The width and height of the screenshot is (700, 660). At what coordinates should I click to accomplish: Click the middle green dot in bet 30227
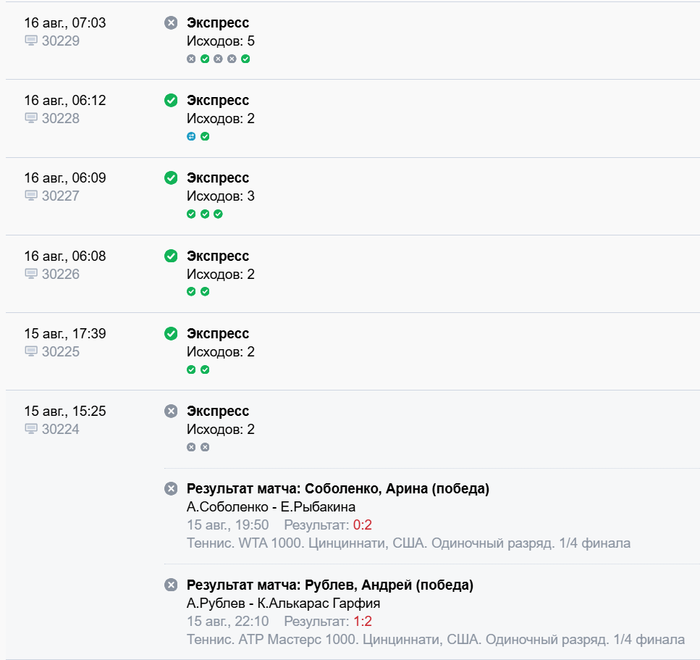205,214
